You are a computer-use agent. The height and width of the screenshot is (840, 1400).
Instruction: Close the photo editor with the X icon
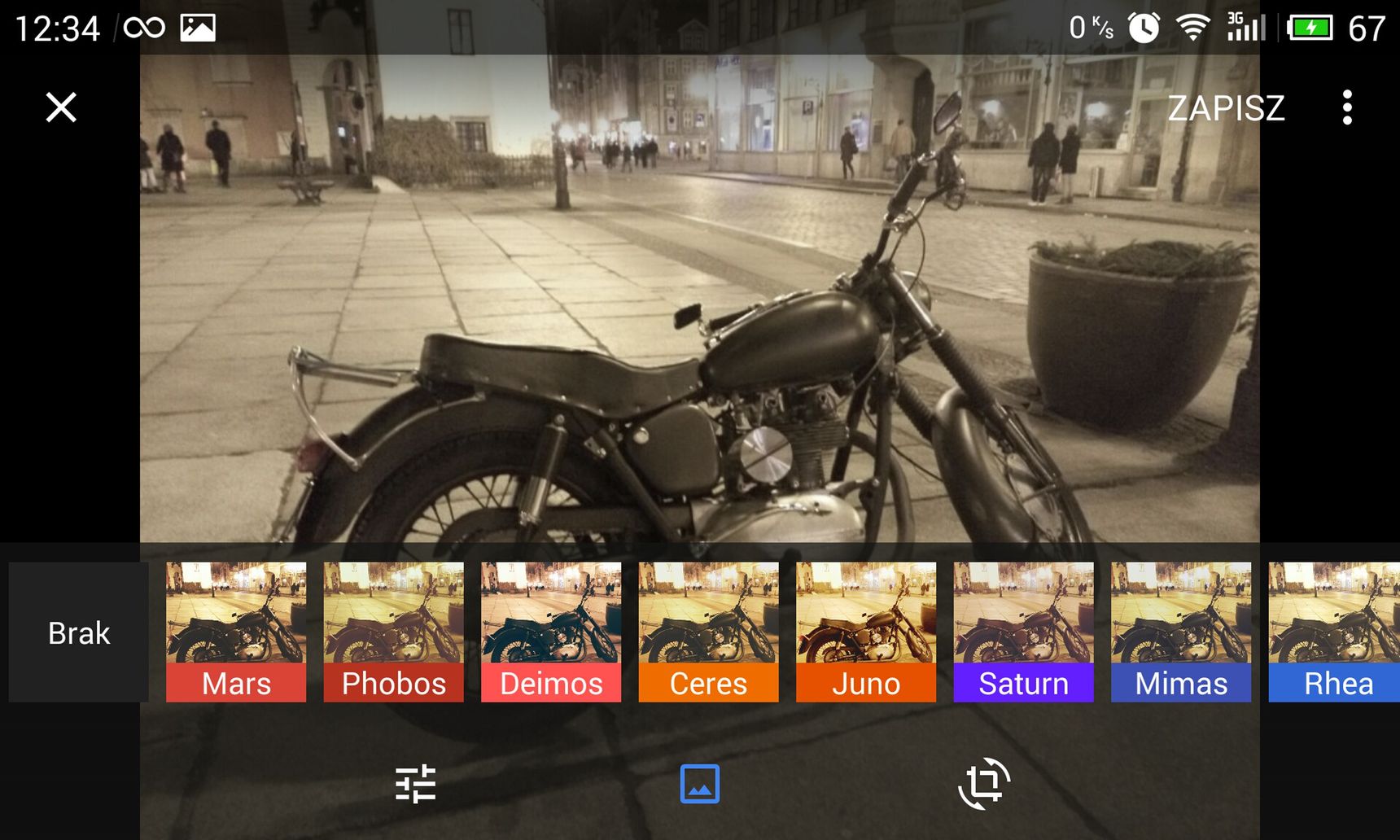(61, 107)
